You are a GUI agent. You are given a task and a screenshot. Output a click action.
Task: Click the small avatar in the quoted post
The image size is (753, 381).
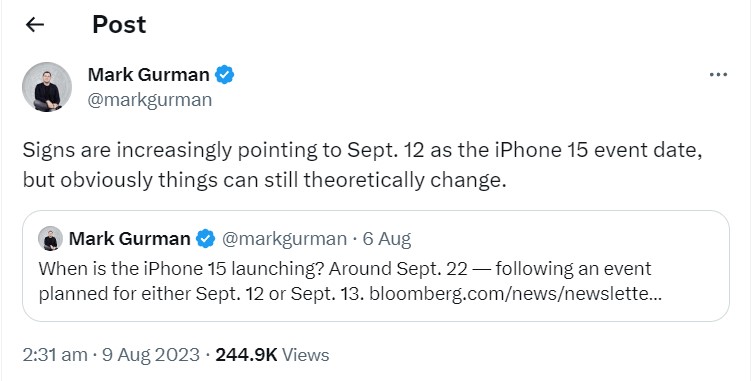point(50,239)
